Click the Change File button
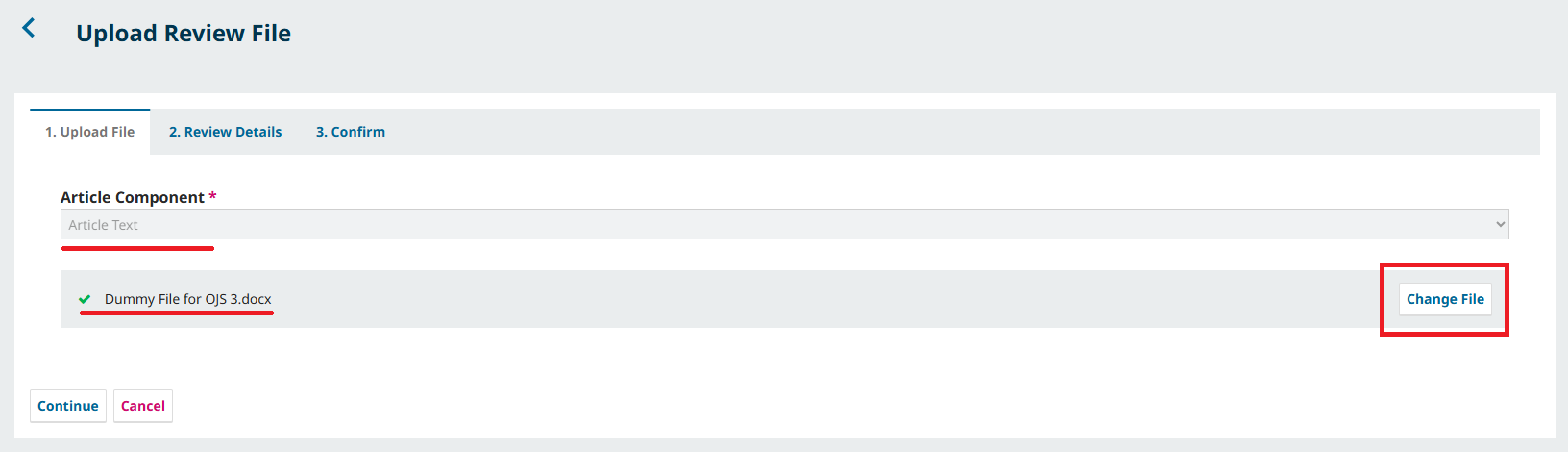Image resolution: width=1568 pixels, height=452 pixels. (x=1445, y=299)
